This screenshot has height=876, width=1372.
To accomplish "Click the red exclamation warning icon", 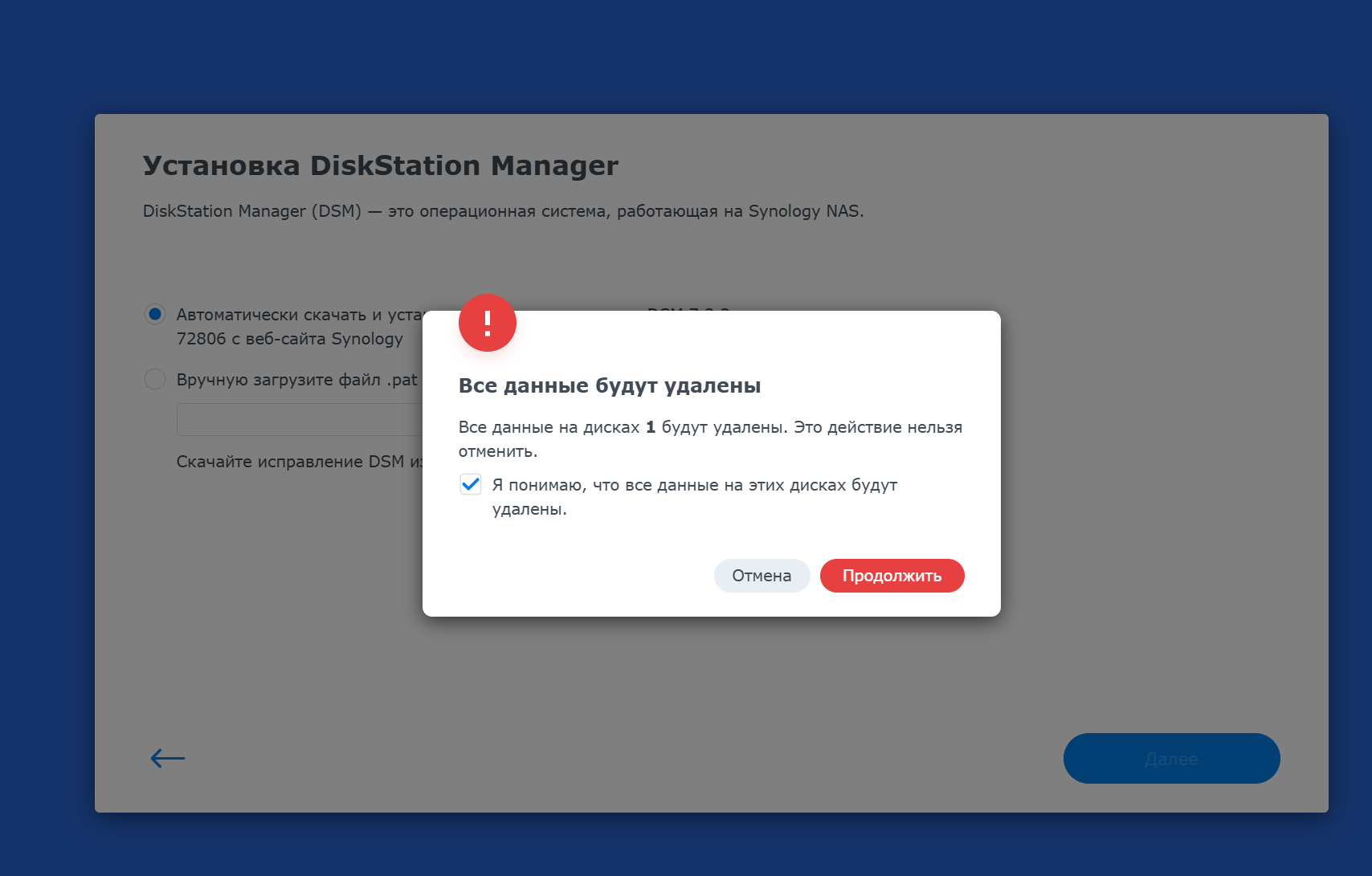I will (488, 323).
